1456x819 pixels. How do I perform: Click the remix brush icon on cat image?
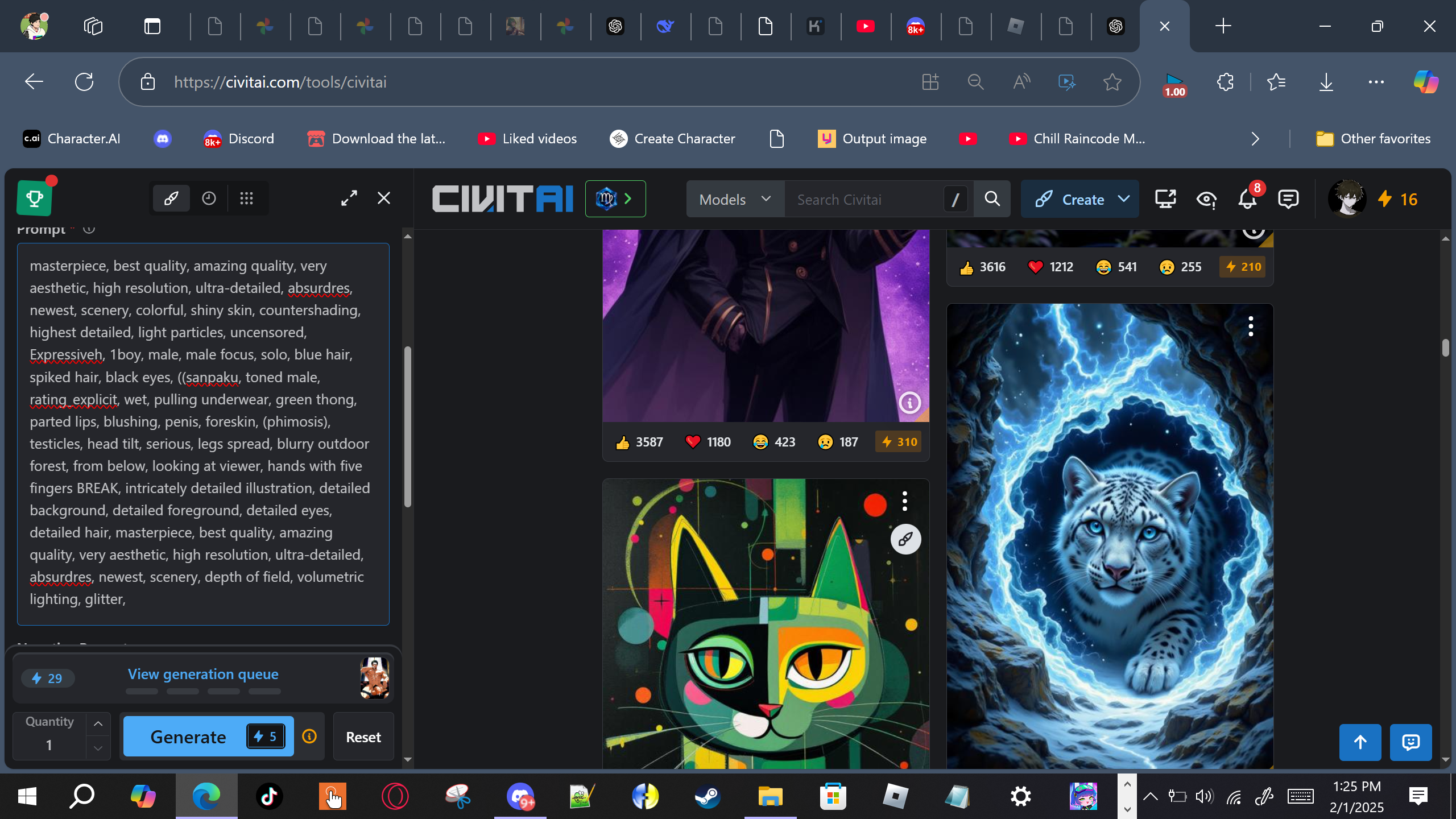(905, 539)
